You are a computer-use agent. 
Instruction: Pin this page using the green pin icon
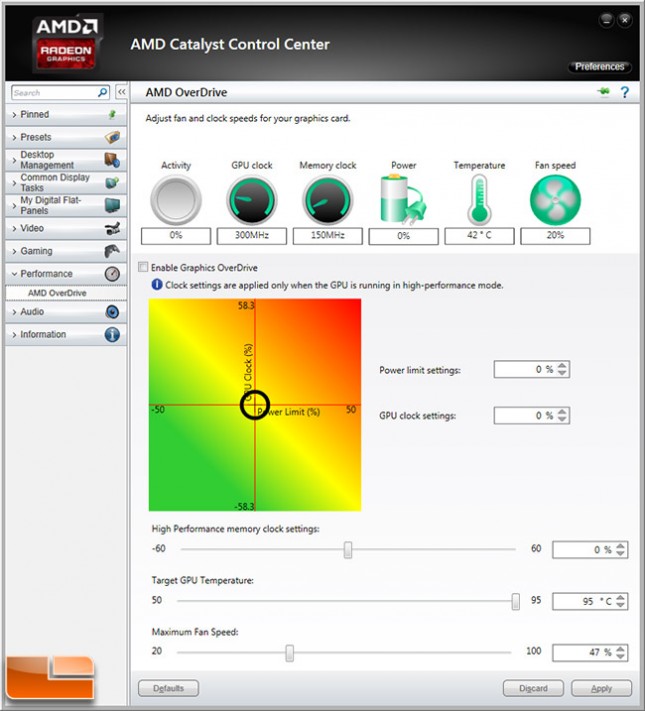pyautogui.click(x=604, y=92)
